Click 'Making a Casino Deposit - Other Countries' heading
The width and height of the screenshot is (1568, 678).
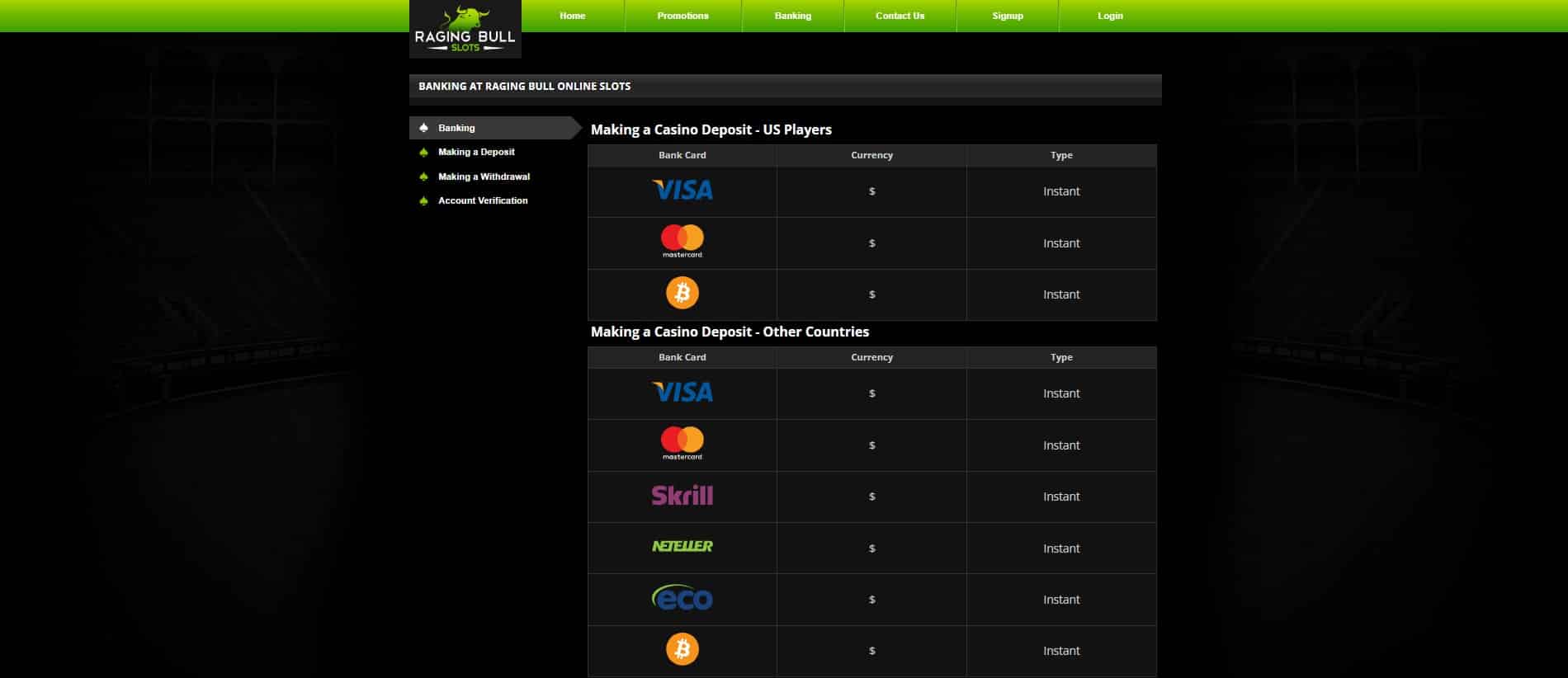pyautogui.click(x=730, y=332)
